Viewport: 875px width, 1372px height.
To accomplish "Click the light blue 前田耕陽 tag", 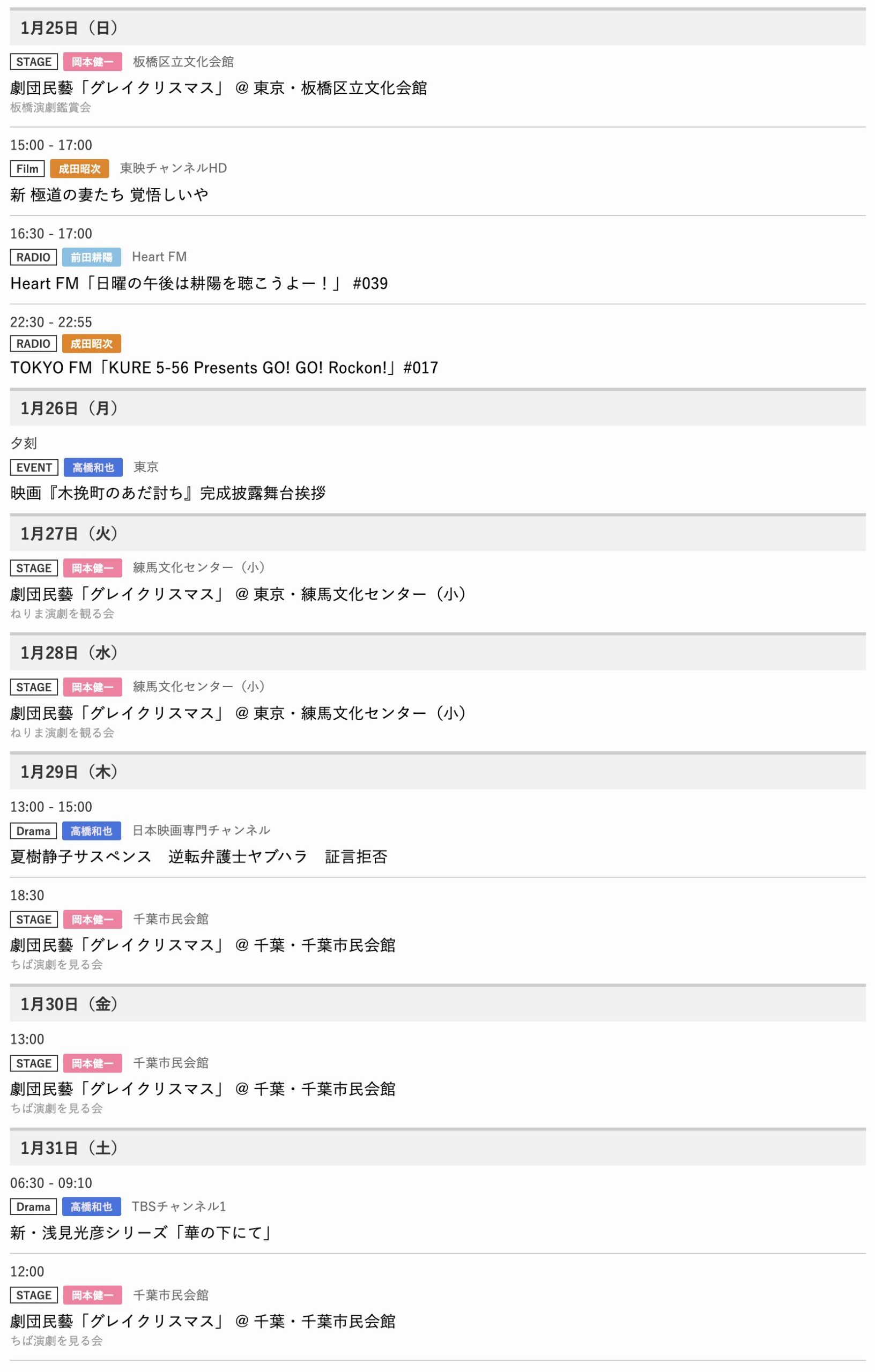I will (x=91, y=257).
